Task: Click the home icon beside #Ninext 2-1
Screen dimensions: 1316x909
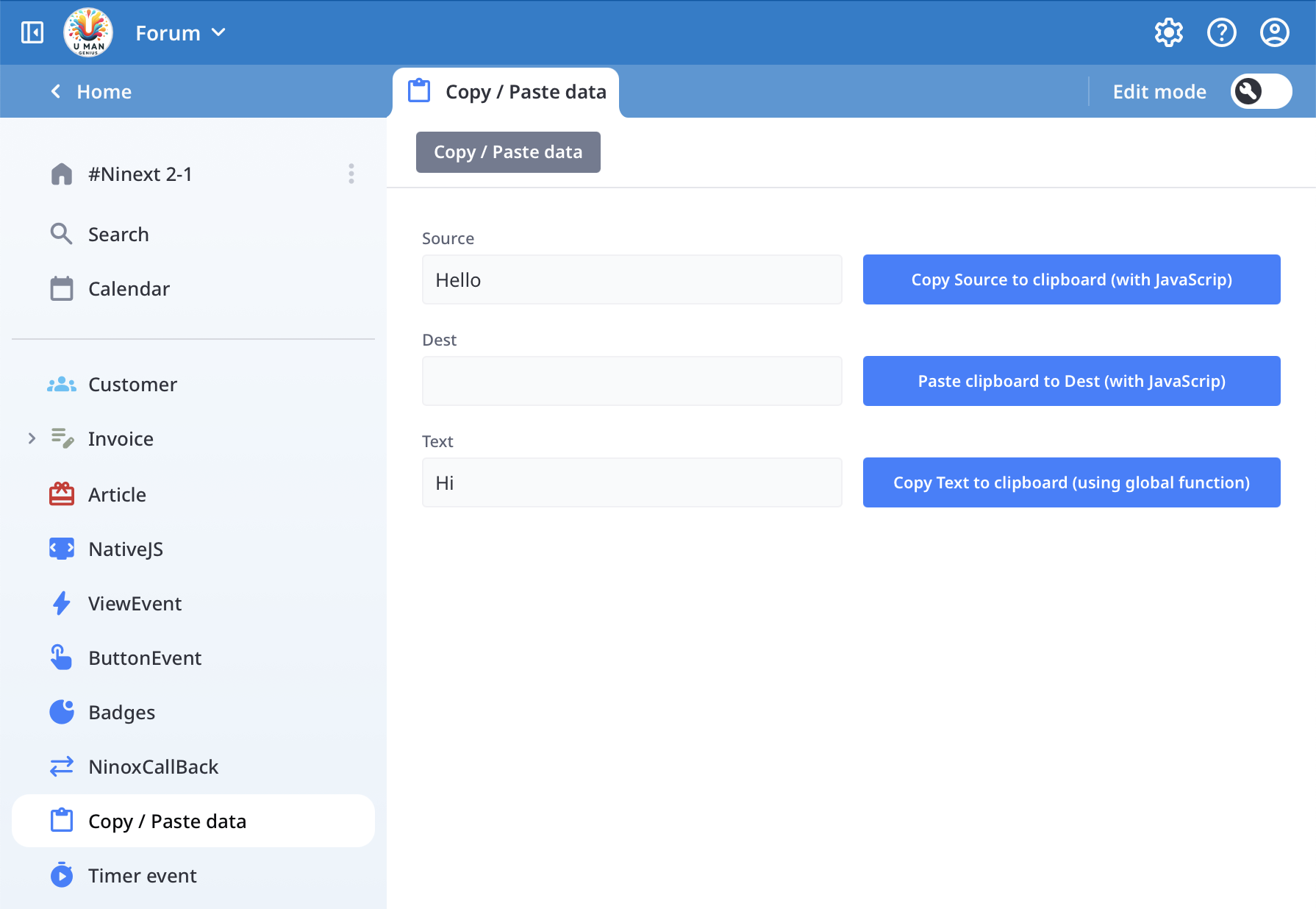Action: point(62,174)
